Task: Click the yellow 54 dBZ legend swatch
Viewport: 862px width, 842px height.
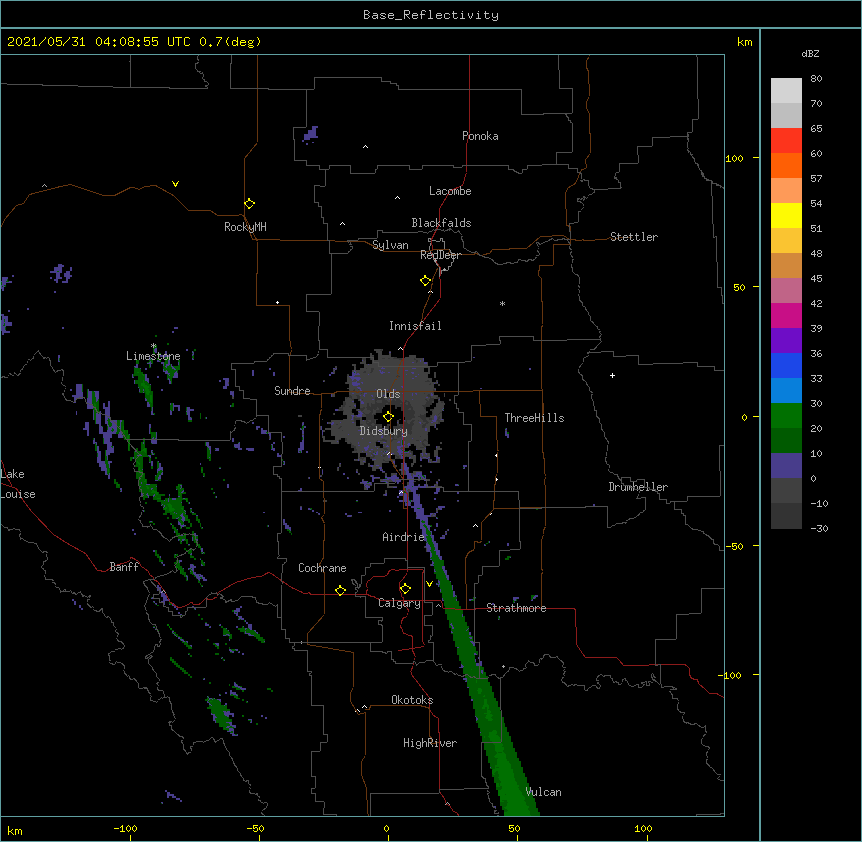Action: (x=786, y=216)
